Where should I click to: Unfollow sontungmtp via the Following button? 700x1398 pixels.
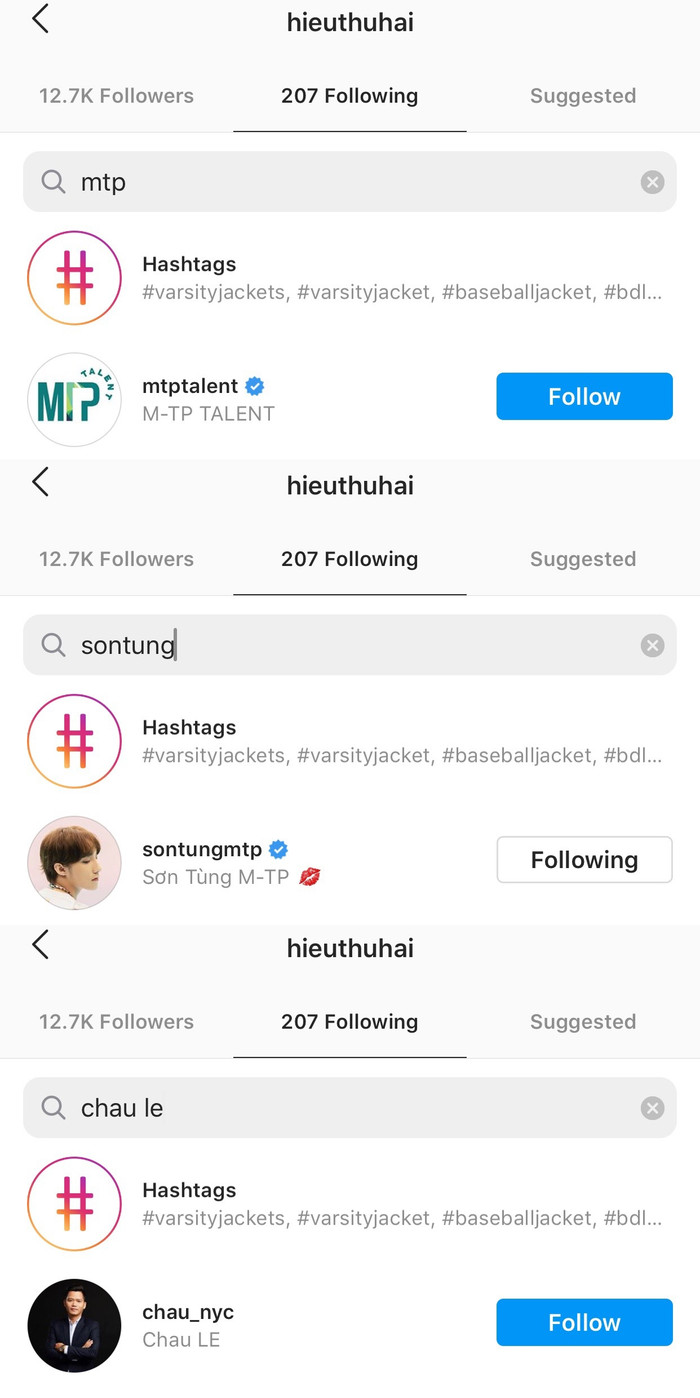(x=584, y=859)
